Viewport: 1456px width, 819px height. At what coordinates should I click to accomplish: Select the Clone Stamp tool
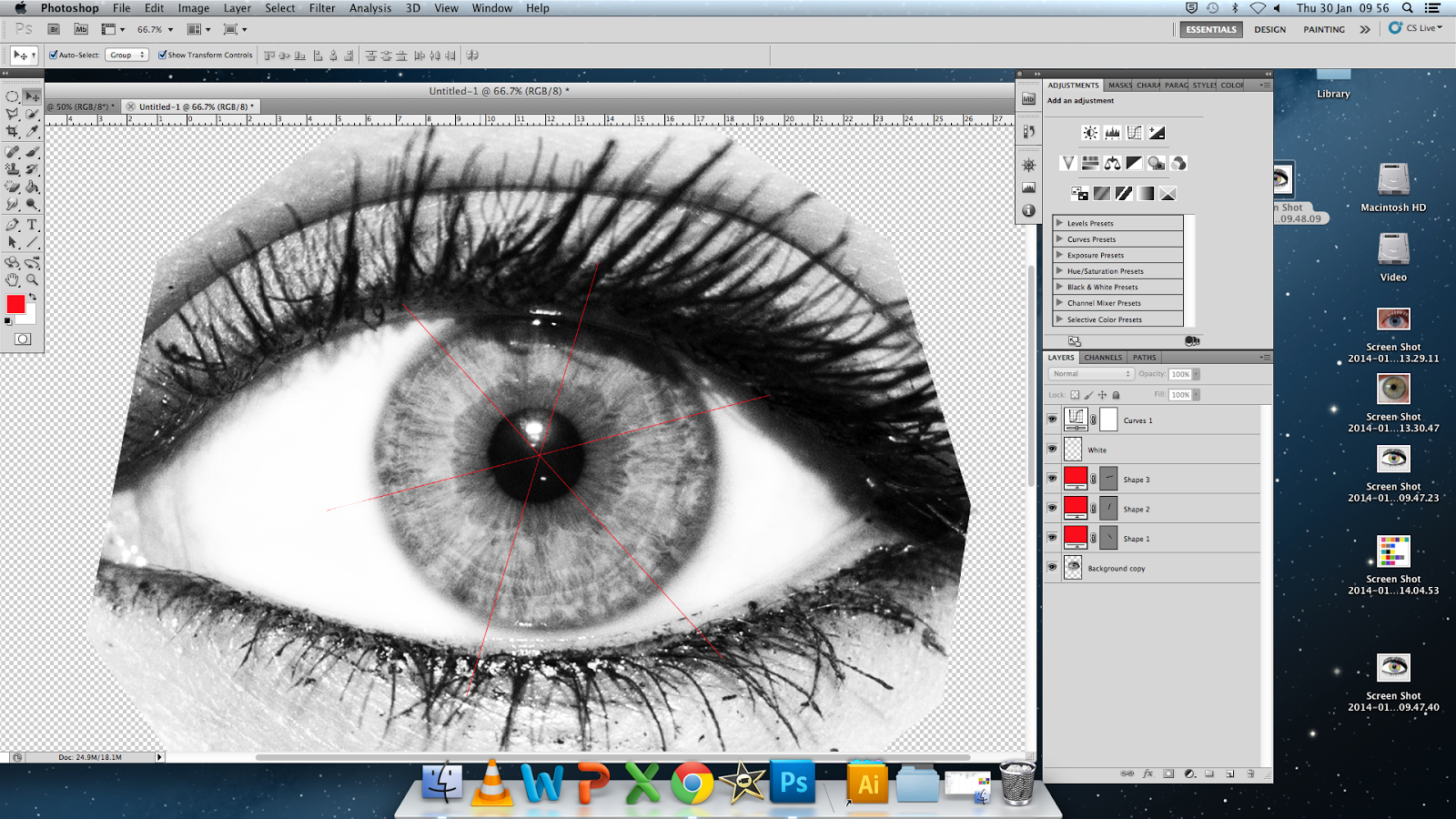click(12, 170)
